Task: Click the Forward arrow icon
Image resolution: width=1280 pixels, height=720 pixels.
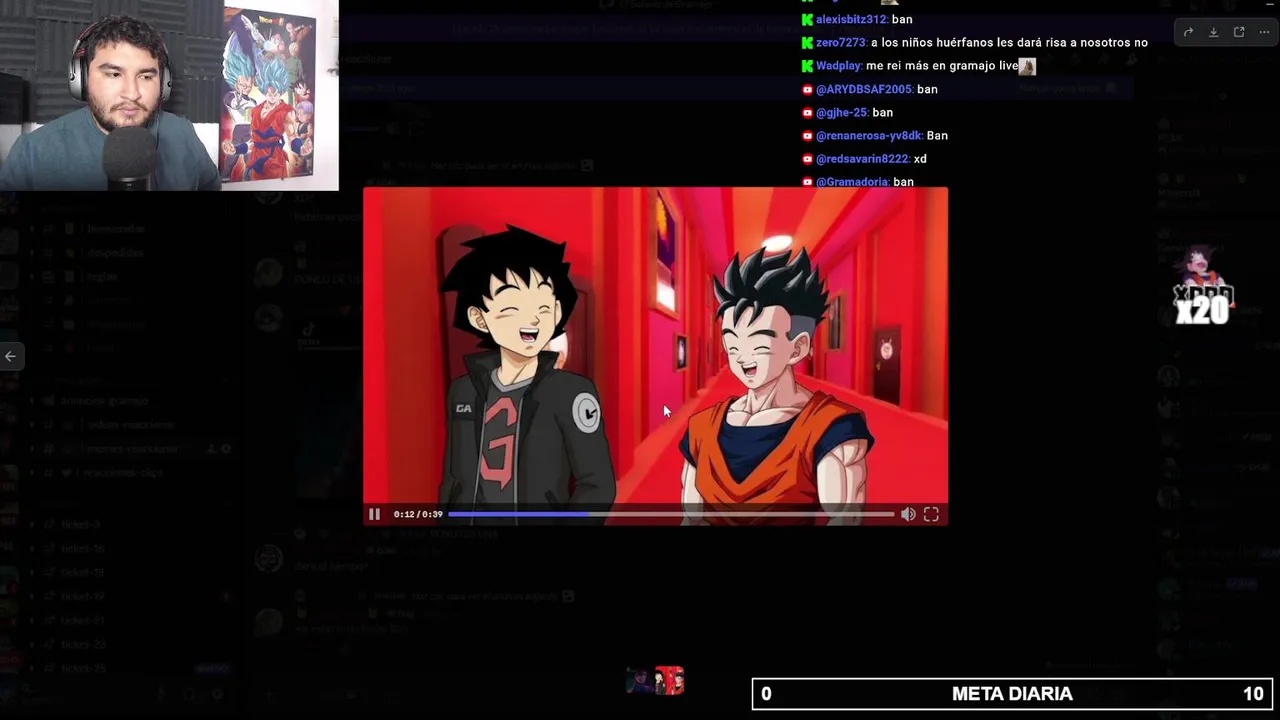Action: 1188,32
